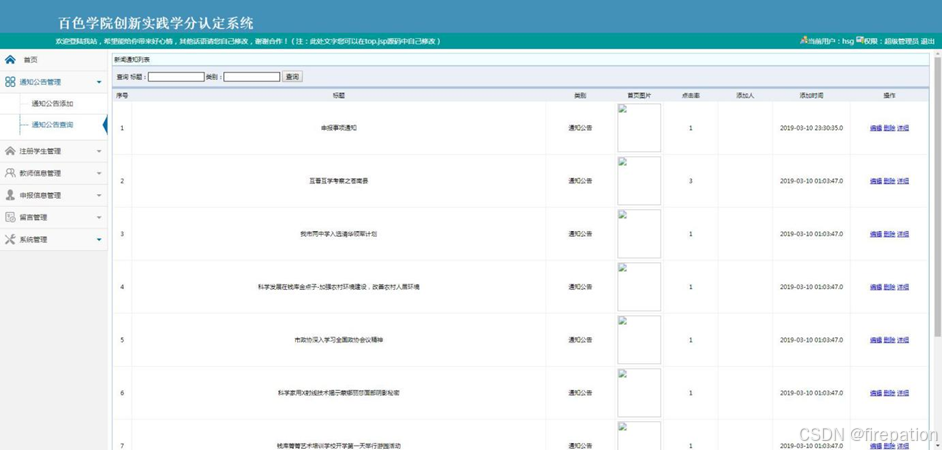Click the 点击率 column header
Screen dimensions: 942x450
click(x=690, y=96)
